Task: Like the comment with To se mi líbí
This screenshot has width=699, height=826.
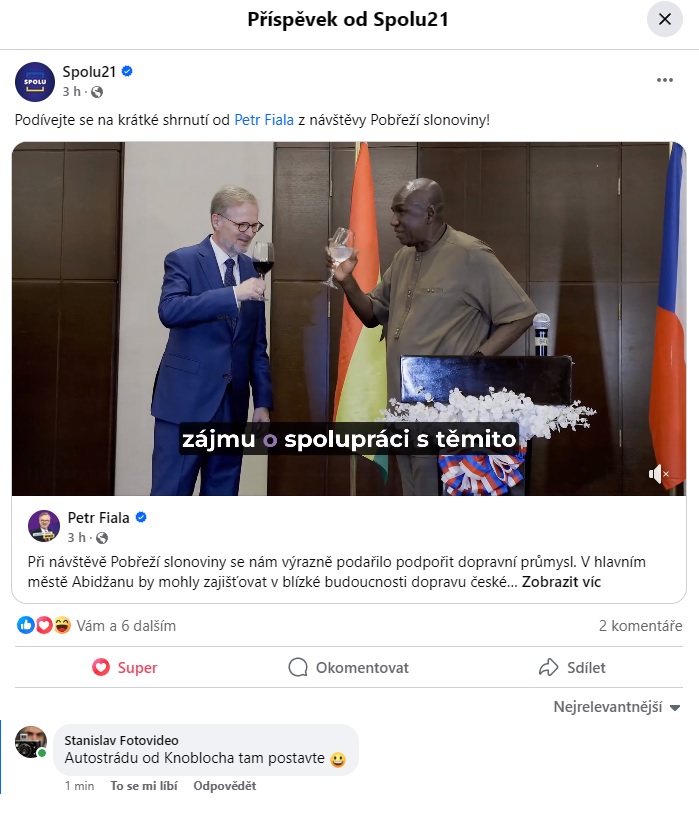Action: (144, 786)
